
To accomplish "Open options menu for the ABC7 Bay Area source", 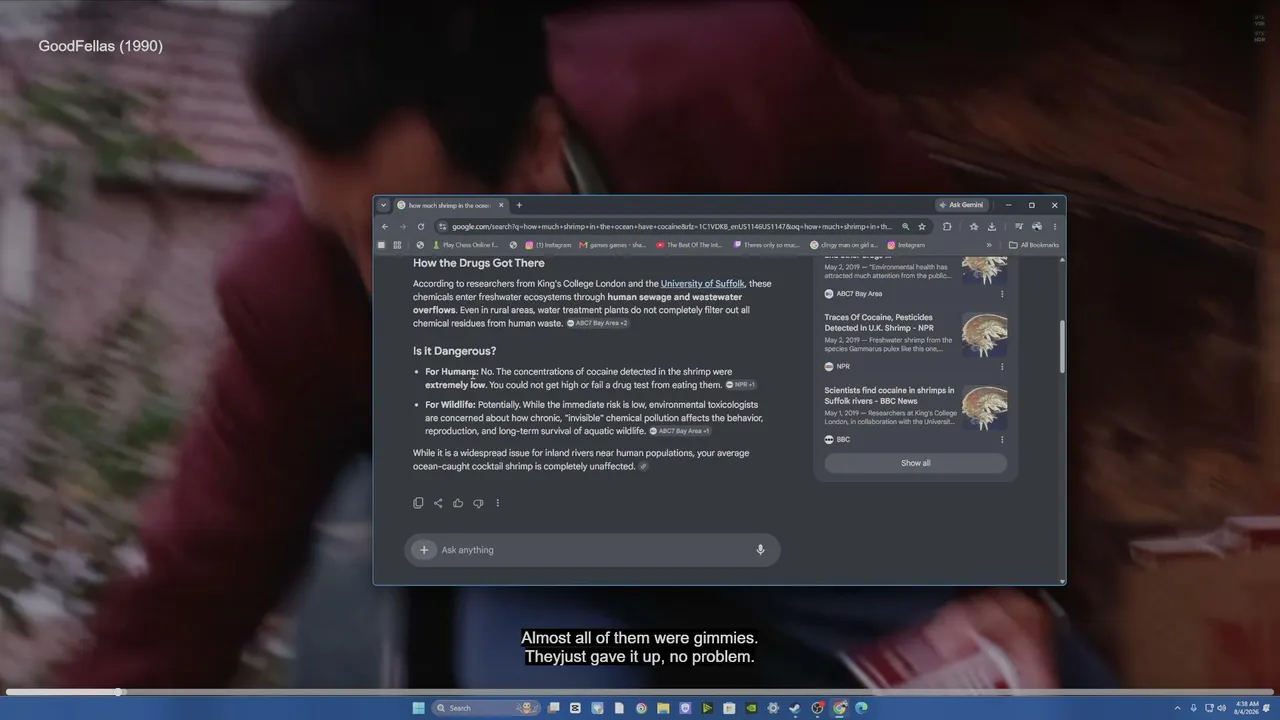I will (x=1002, y=294).
